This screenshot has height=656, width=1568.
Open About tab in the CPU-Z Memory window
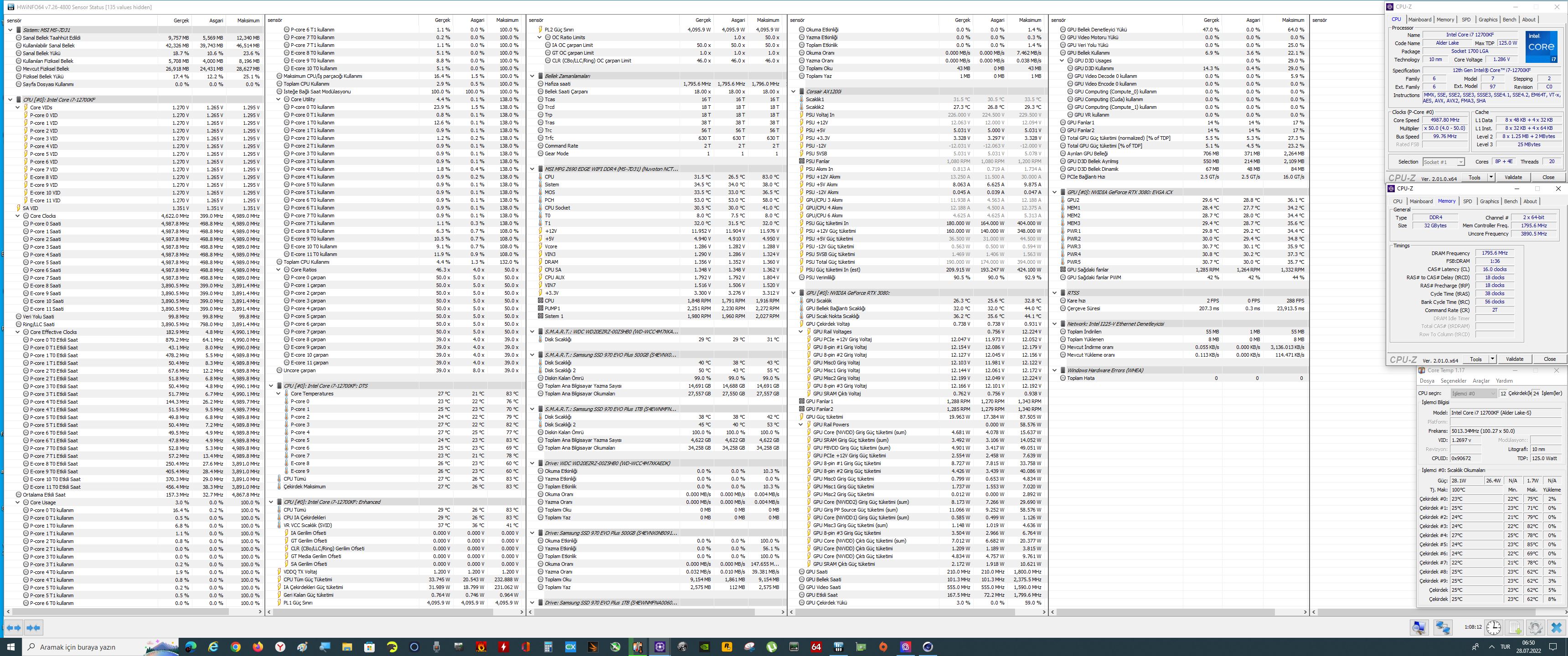(1530, 201)
